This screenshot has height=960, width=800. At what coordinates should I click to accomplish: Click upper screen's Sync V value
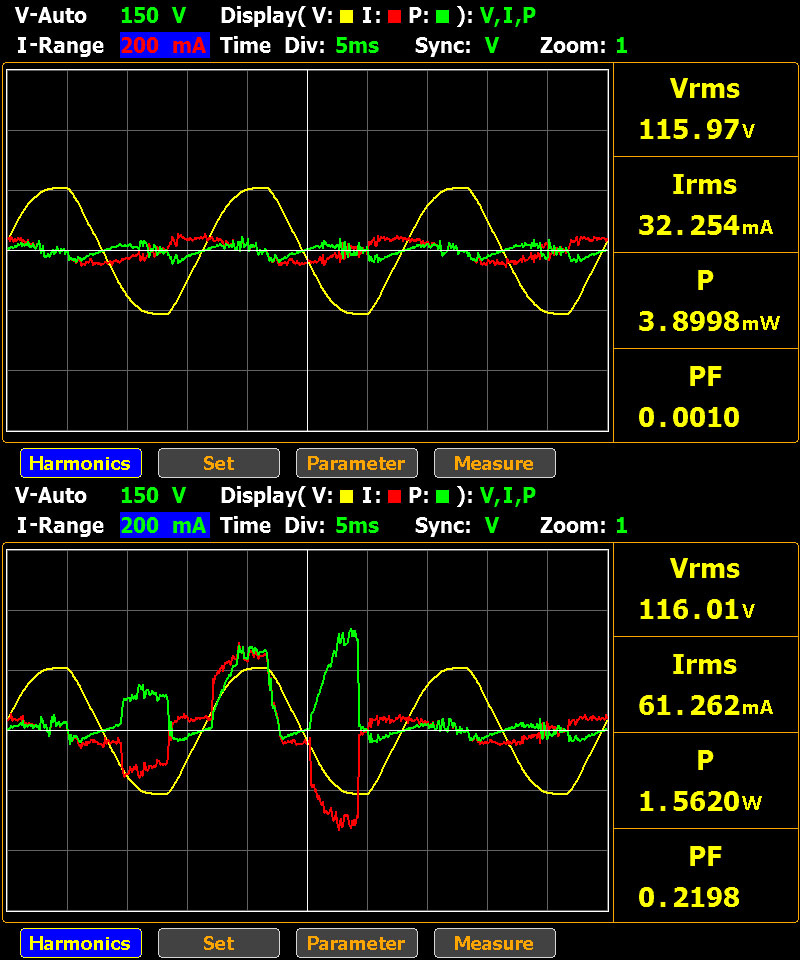coord(492,45)
